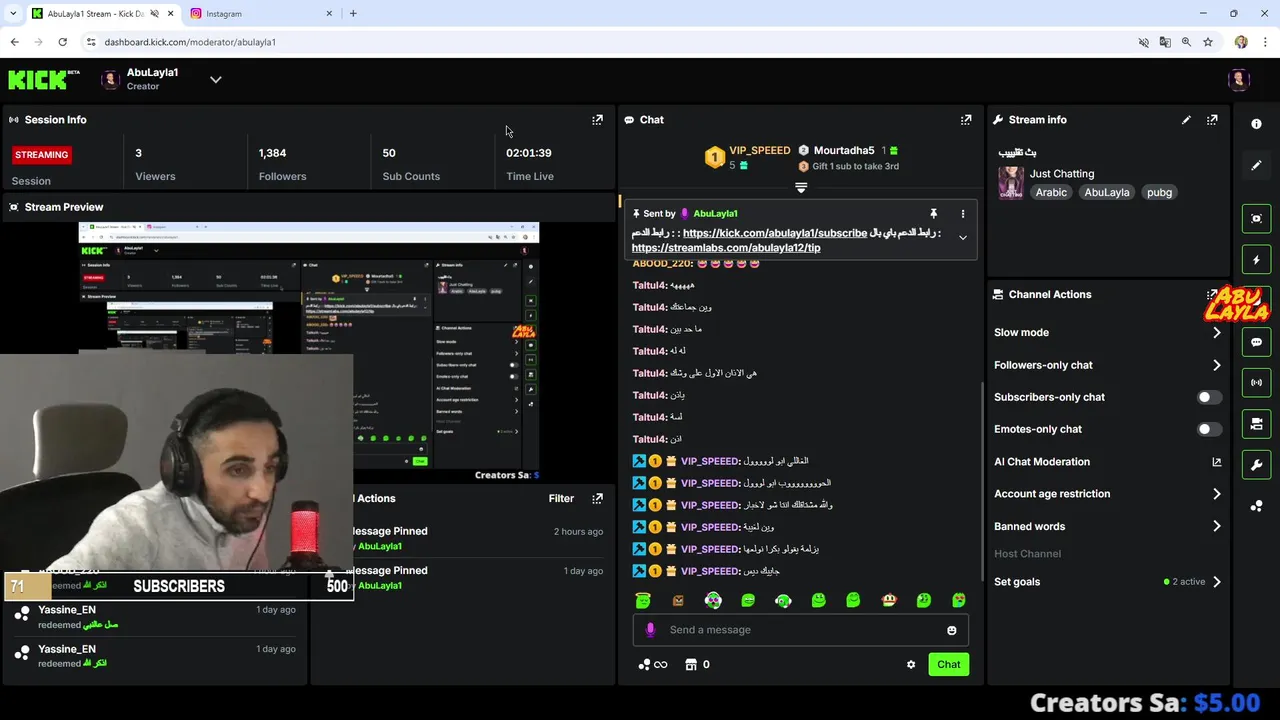This screenshot has width=1280, height=720.
Task: Toggle the wrench sidebar icon
Action: (1257, 466)
